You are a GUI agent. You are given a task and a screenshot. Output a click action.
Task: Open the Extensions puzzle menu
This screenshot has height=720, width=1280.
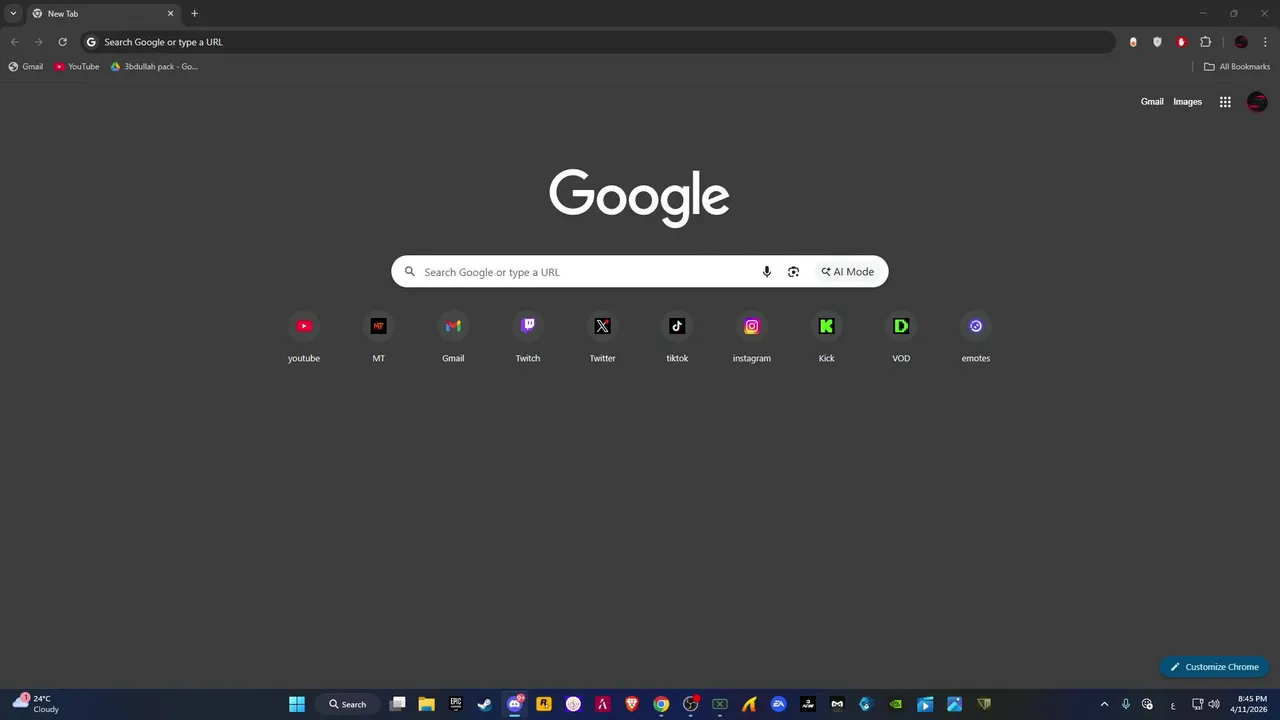(x=1205, y=42)
